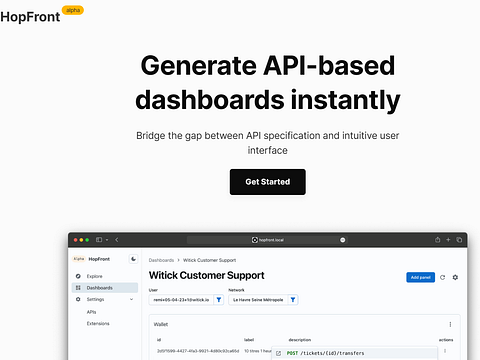Click the id column header

pyautogui.click(x=159, y=340)
